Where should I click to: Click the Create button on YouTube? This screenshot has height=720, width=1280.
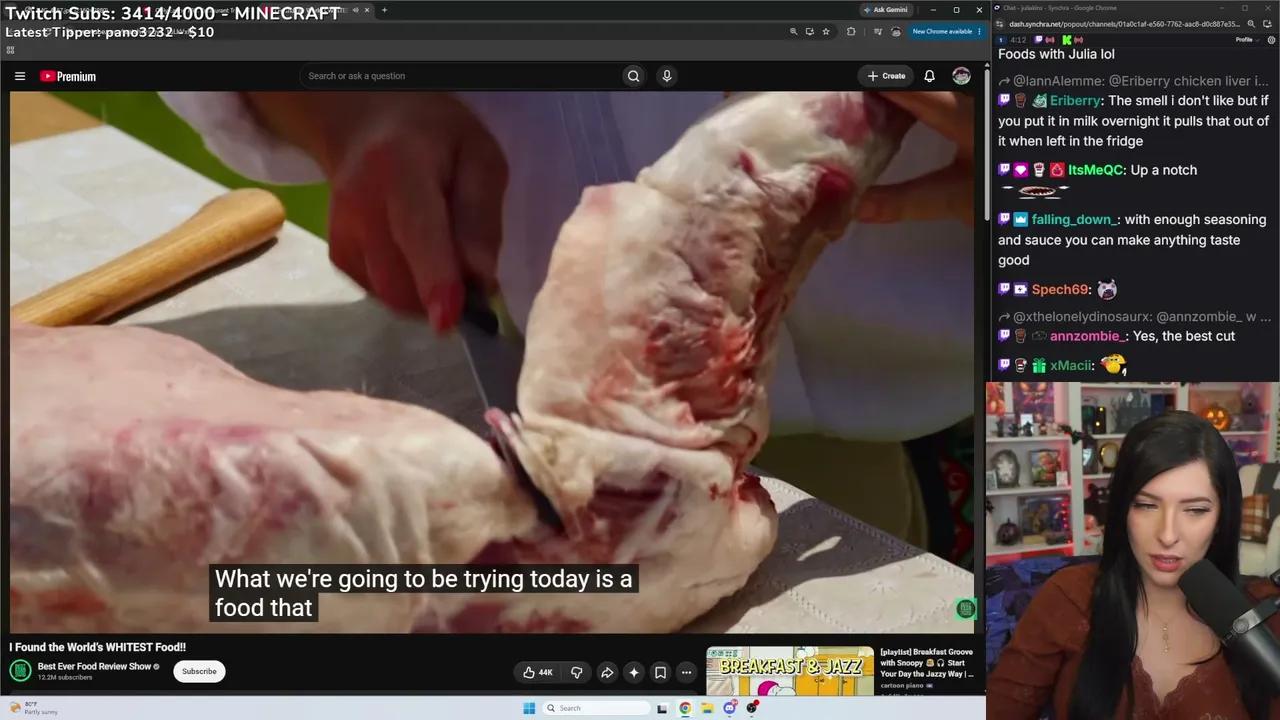click(x=886, y=76)
